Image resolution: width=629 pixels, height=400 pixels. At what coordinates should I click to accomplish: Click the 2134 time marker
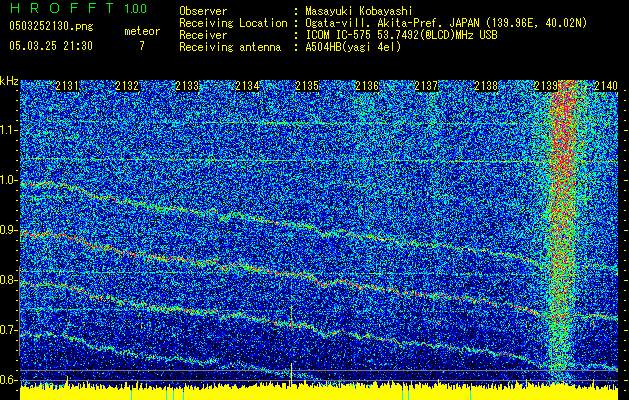pos(247,86)
